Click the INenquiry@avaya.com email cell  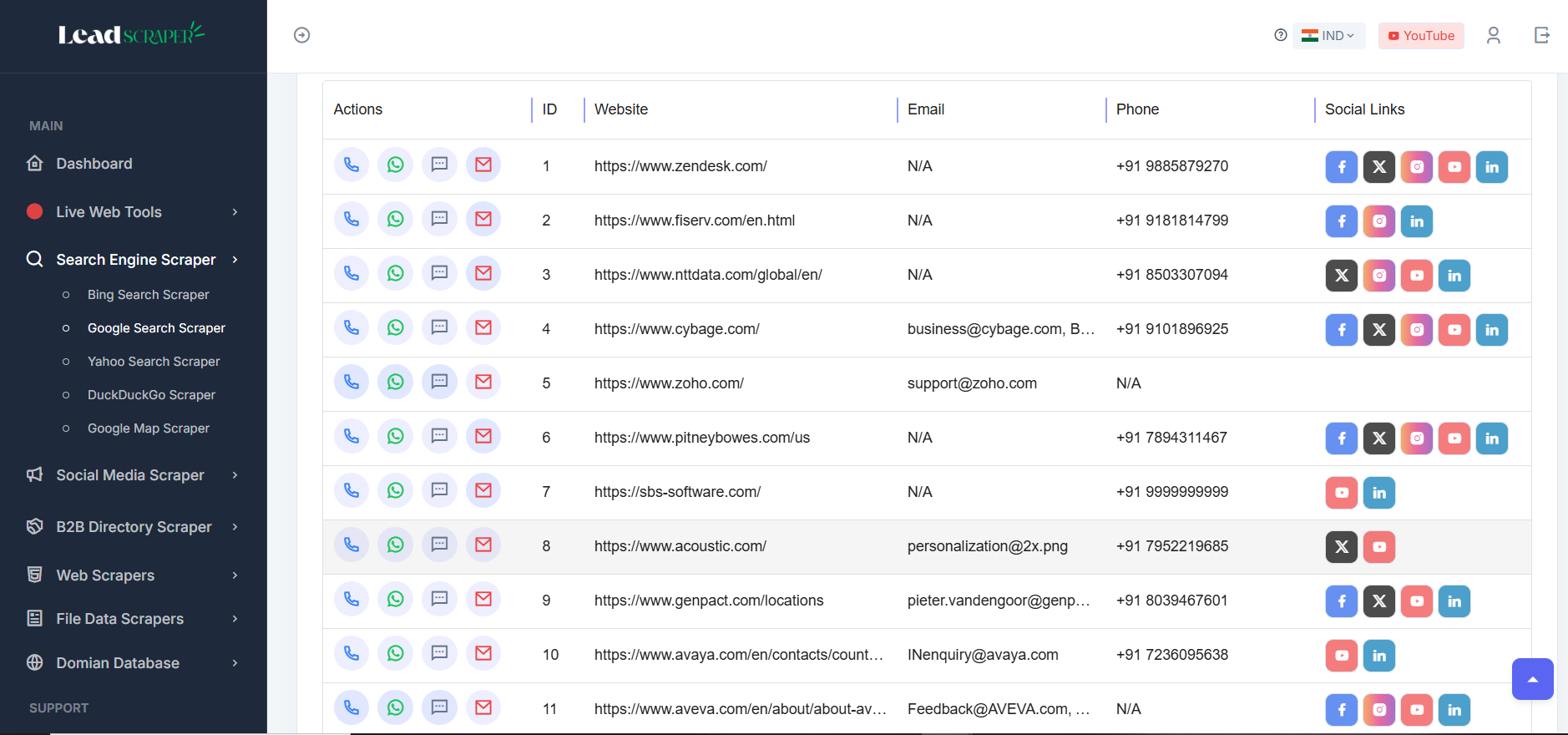click(x=983, y=655)
